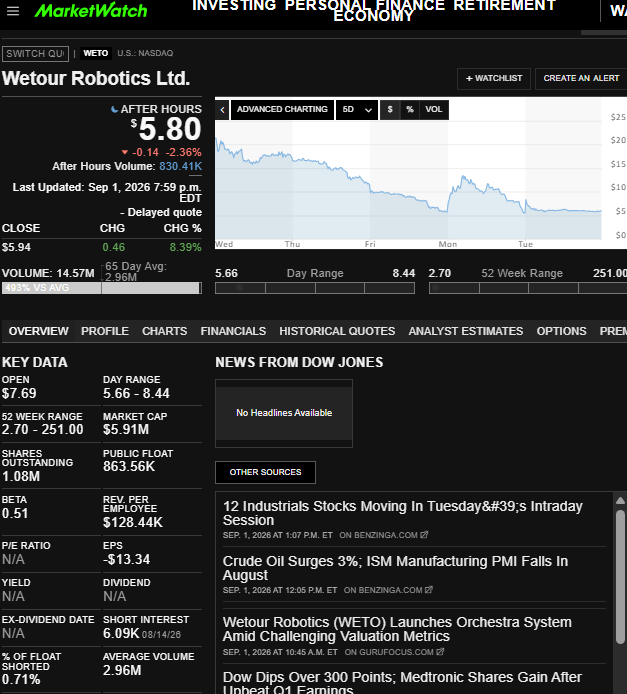Screen dimensions: 627x694
Task: Click the Wetour Robotics Ltd. title
Action: click(x=96, y=78)
